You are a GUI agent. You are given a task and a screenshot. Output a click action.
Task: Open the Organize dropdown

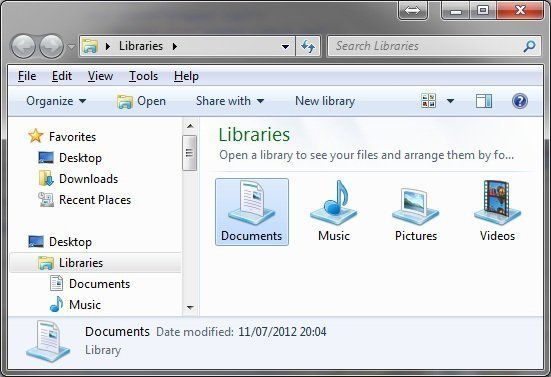click(x=56, y=101)
